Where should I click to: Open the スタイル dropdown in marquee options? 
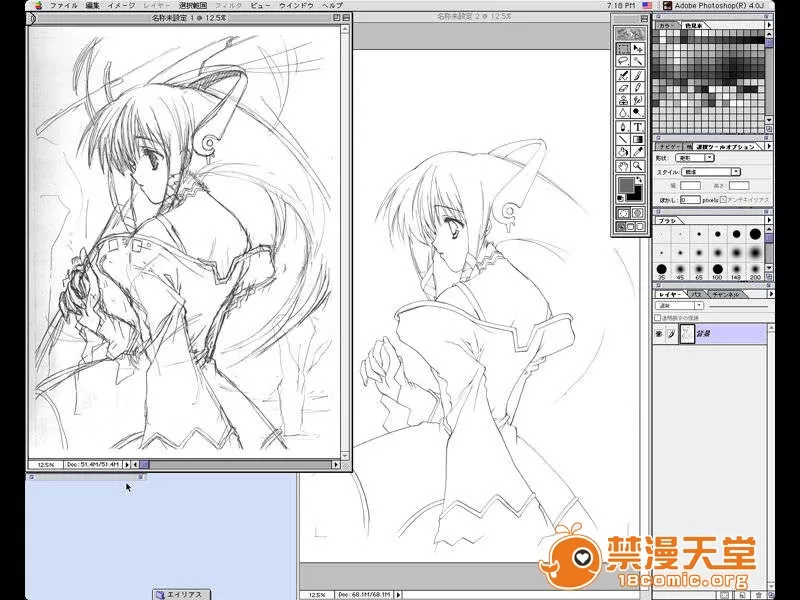point(709,172)
